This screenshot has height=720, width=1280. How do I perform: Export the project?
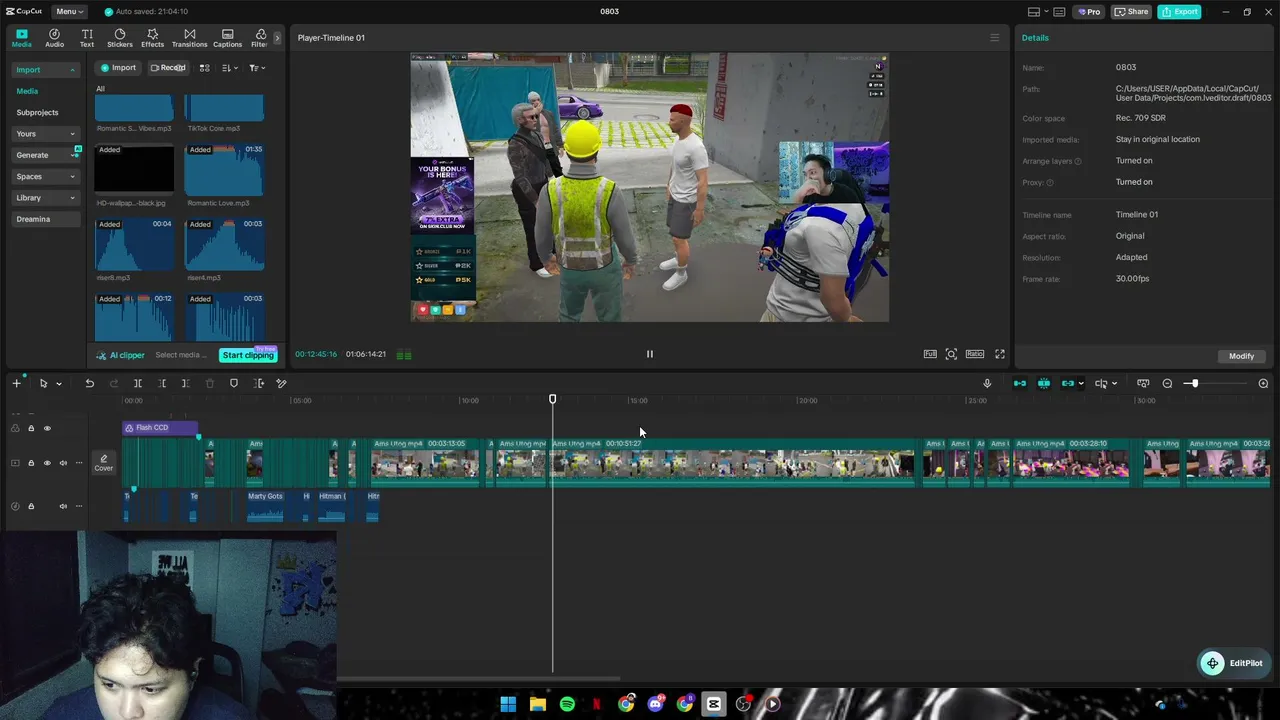(x=1180, y=12)
